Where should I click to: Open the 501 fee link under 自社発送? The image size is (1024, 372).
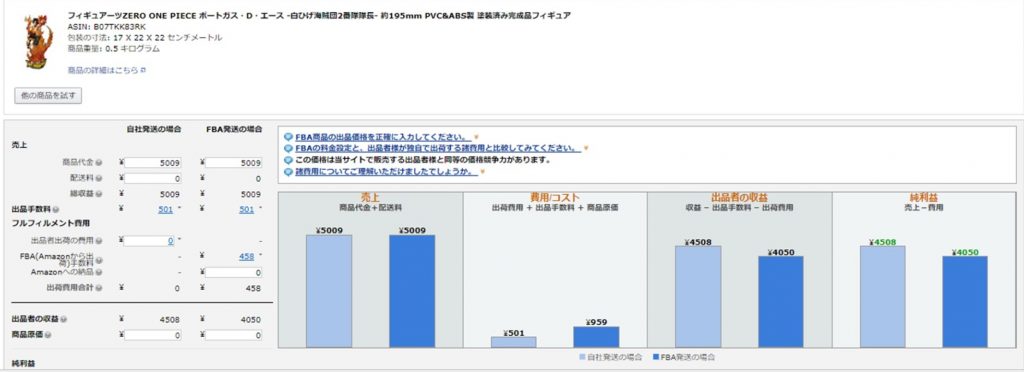[x=166, y=209]
